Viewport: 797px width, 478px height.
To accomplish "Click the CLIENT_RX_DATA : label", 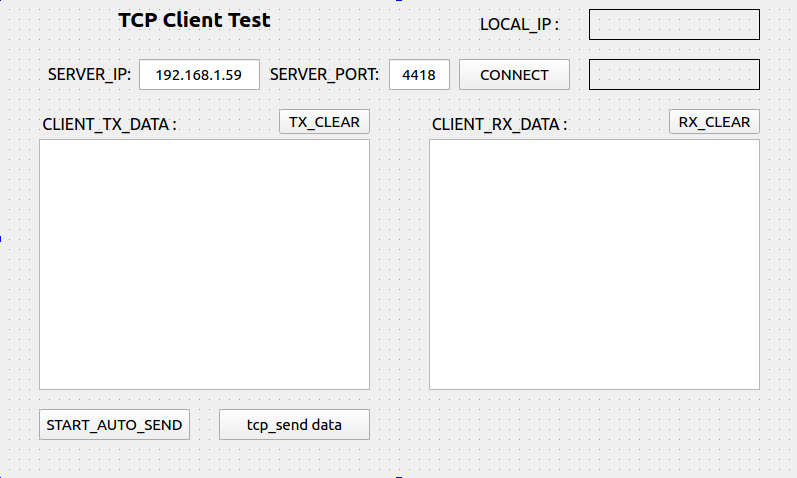I will [x=500, y=125].
